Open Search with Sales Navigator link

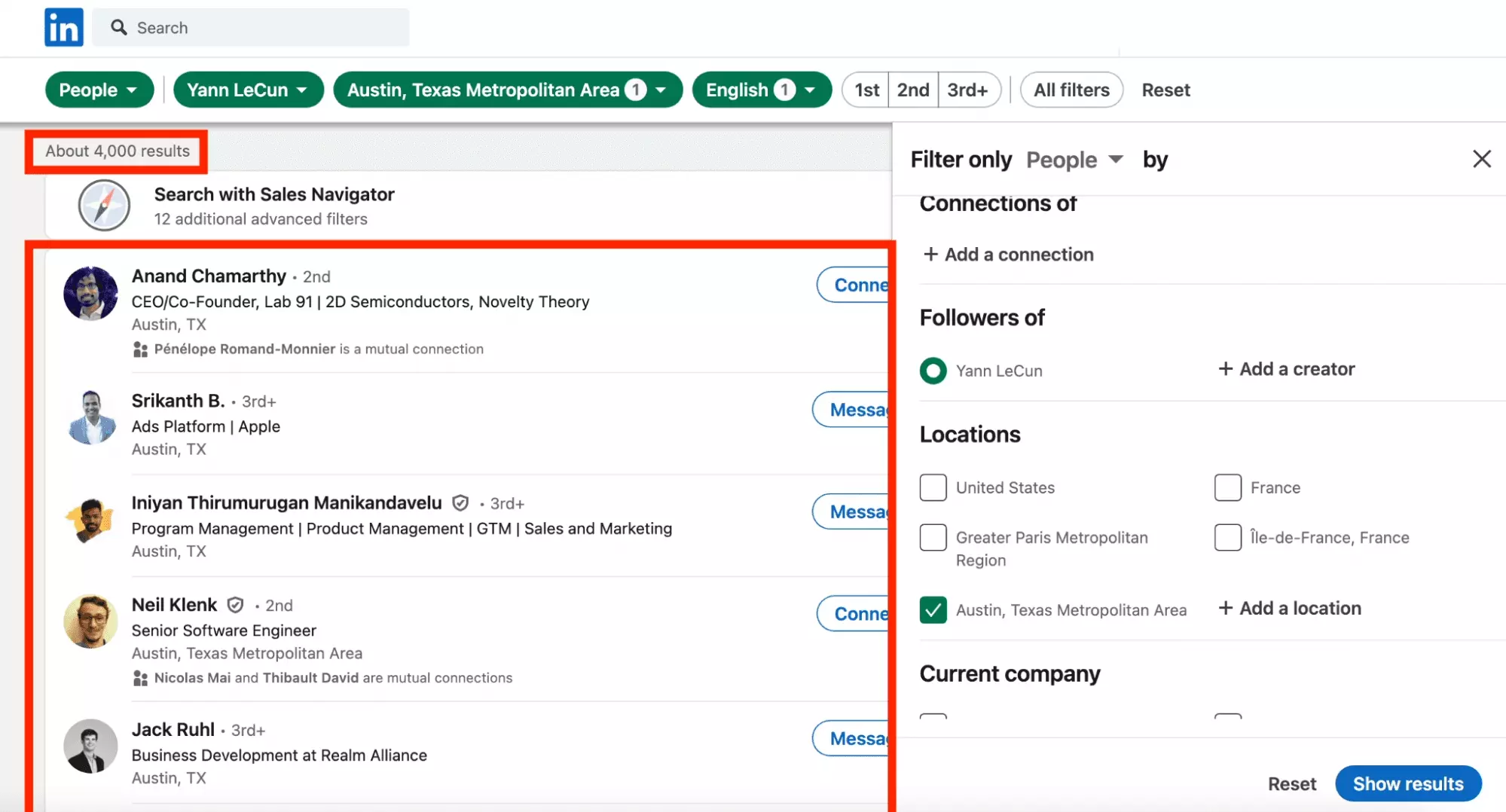(274, 194)
